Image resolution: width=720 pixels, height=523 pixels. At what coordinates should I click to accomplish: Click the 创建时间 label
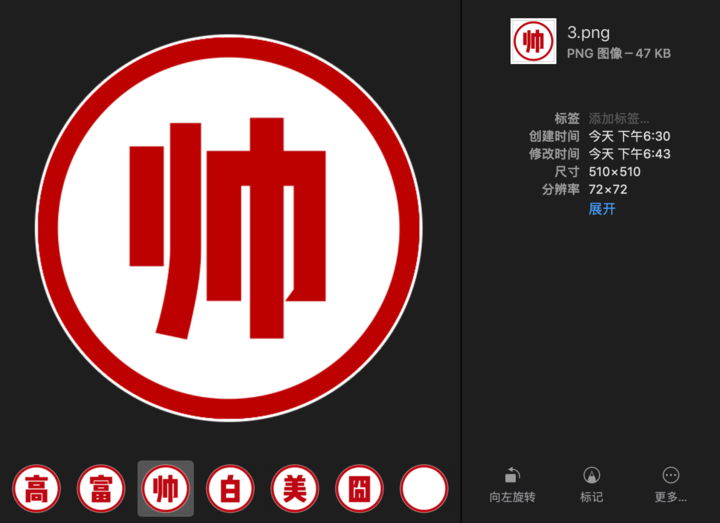(554, 136)
